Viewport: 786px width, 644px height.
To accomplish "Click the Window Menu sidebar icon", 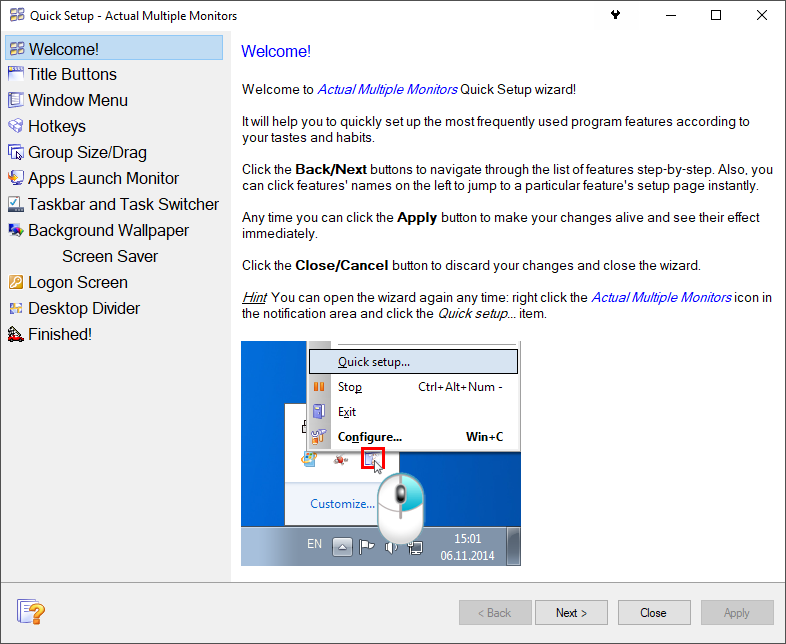I will (15, 100).
